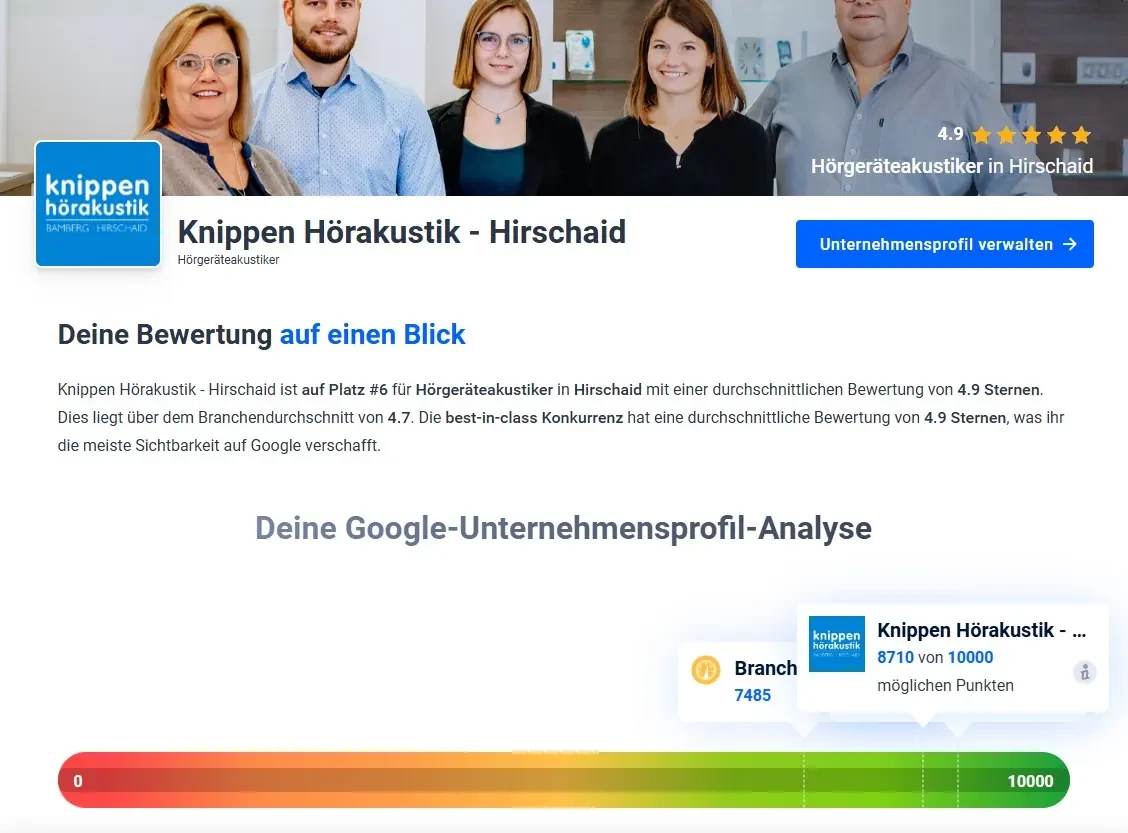Click the 4.9 star rating in the header

tap(1014, 135)
